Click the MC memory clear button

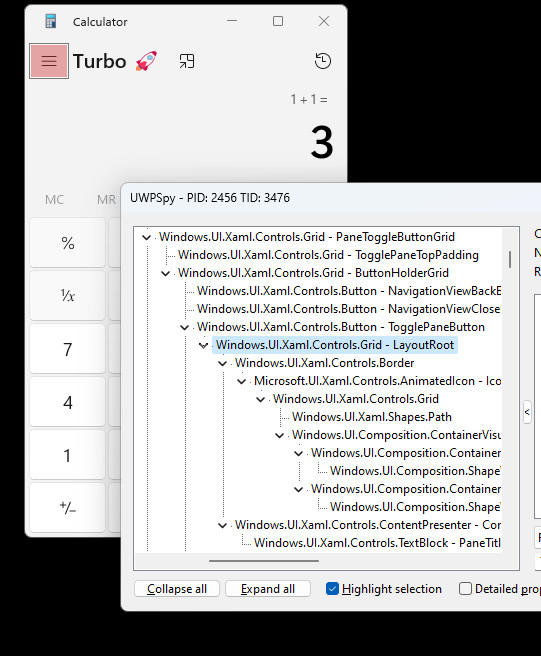tap(54, 200)
